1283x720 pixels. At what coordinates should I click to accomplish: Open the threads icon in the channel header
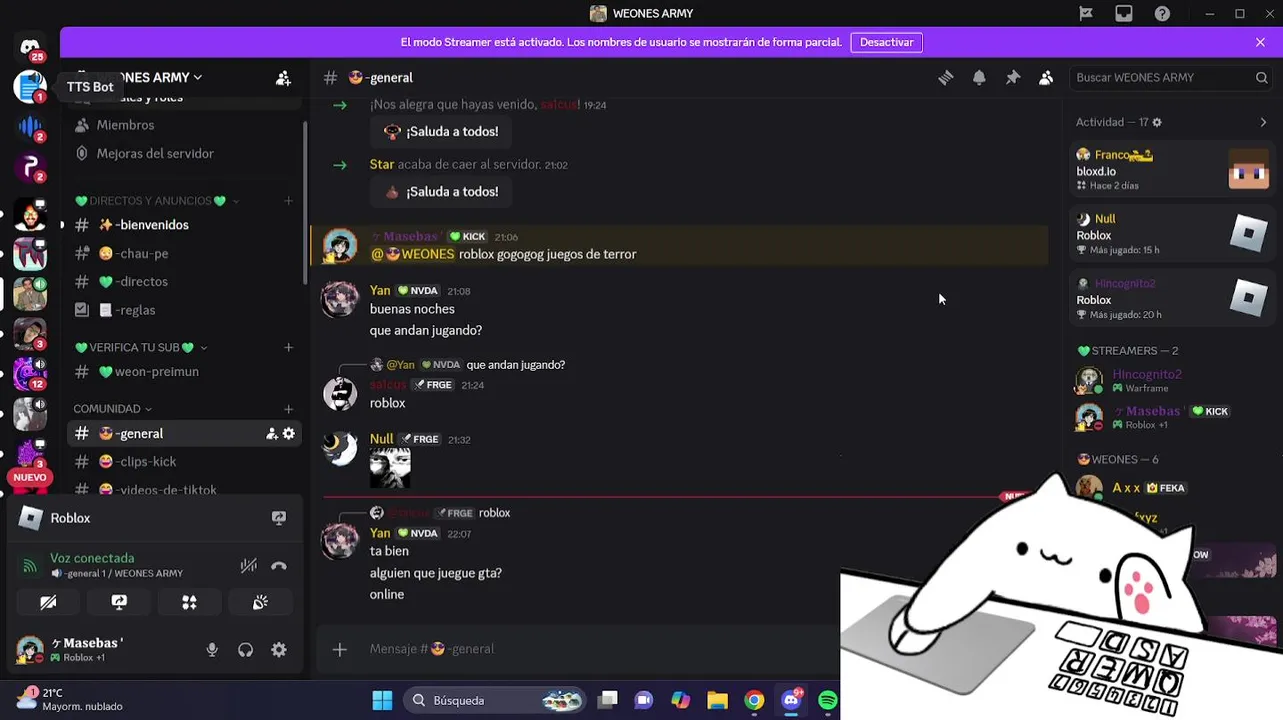point(946,78)
